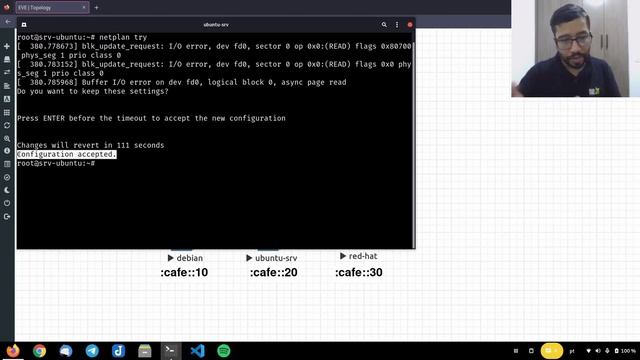Open the Configured objects grid icon in sidebar
This screenshot has height=360, width=640.
pyautogui.click(x=7, y=112)
